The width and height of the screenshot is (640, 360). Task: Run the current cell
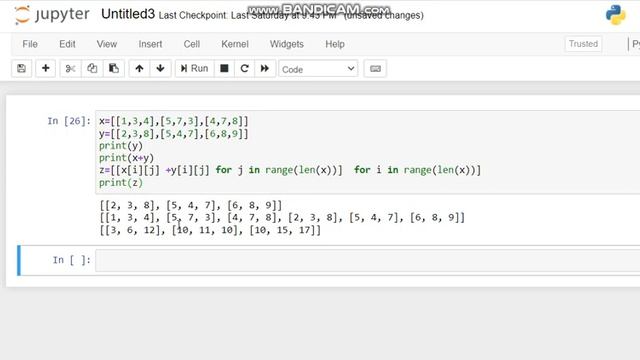click(x=194, y=69)
